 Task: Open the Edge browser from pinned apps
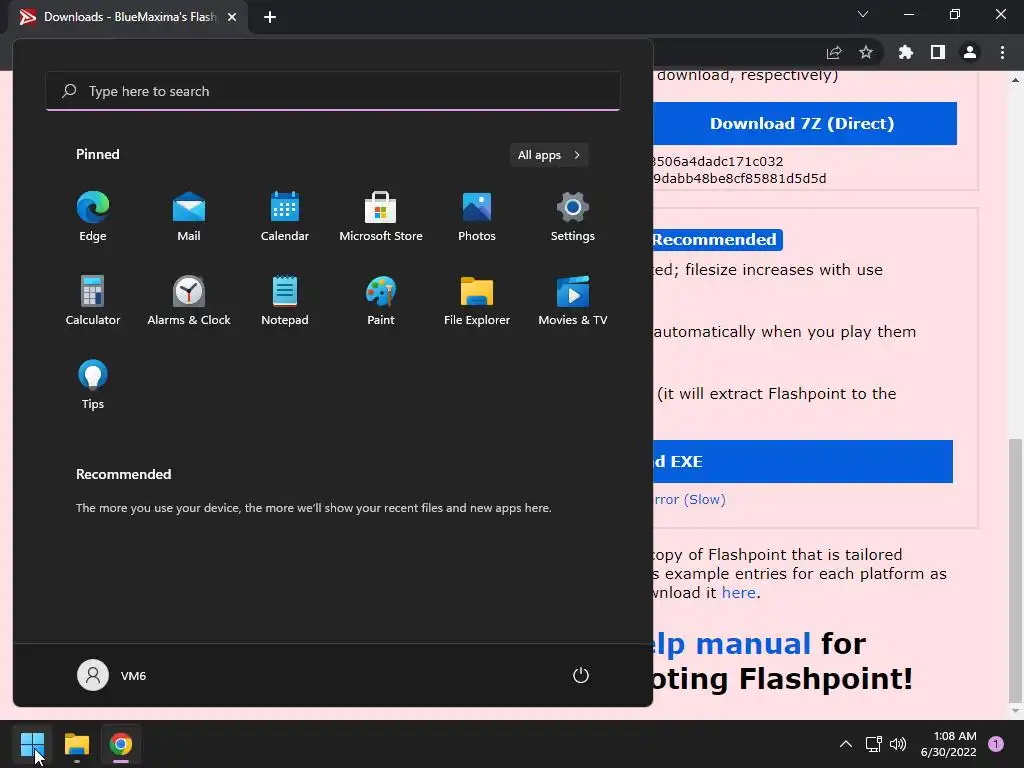coord(93,217)
